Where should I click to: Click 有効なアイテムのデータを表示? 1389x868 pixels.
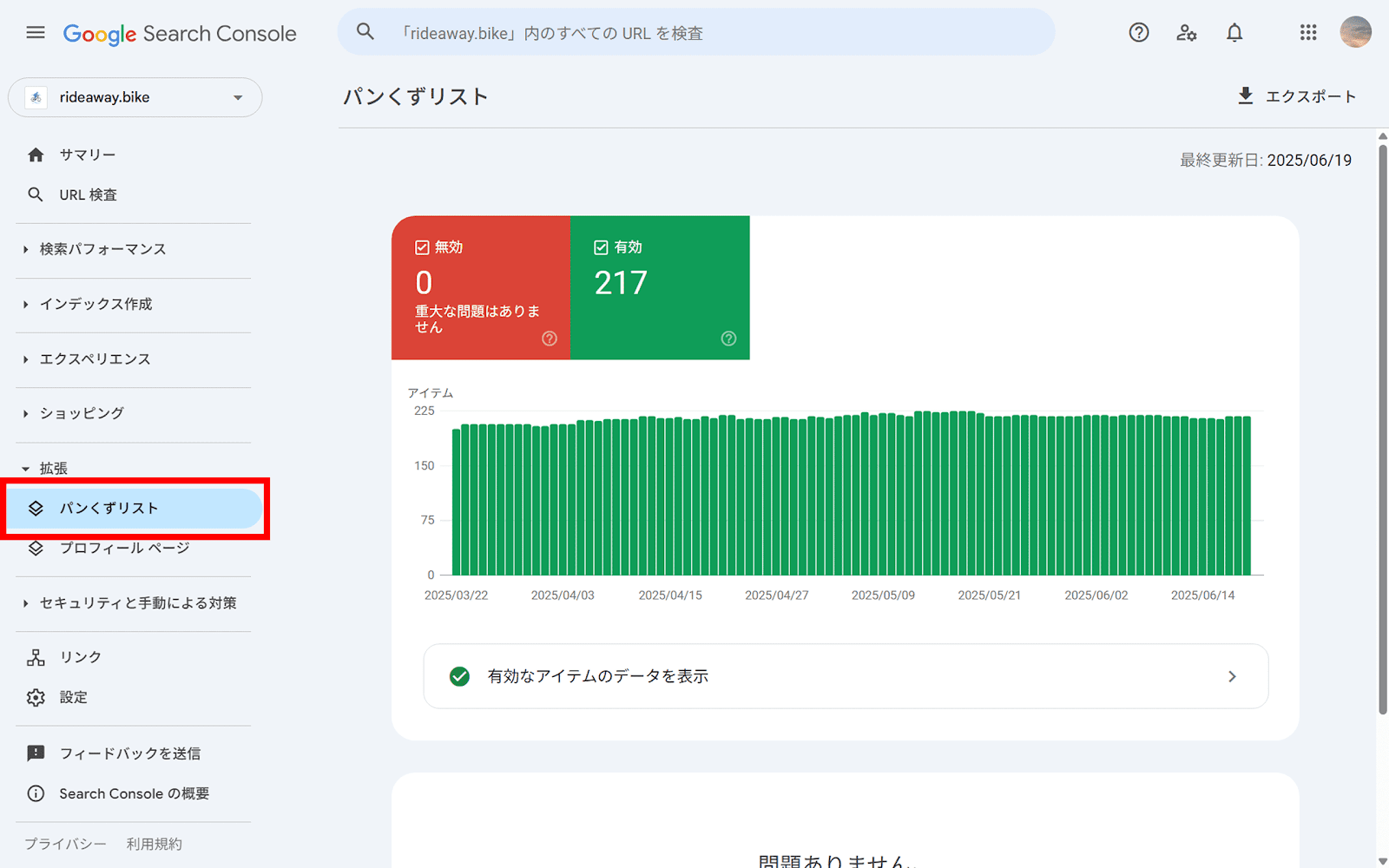[597, 676]
